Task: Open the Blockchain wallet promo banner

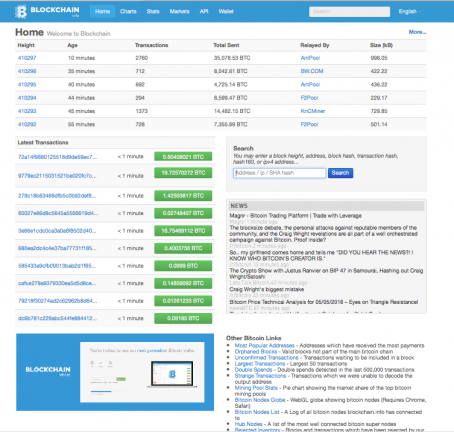Action: point(115,372)
